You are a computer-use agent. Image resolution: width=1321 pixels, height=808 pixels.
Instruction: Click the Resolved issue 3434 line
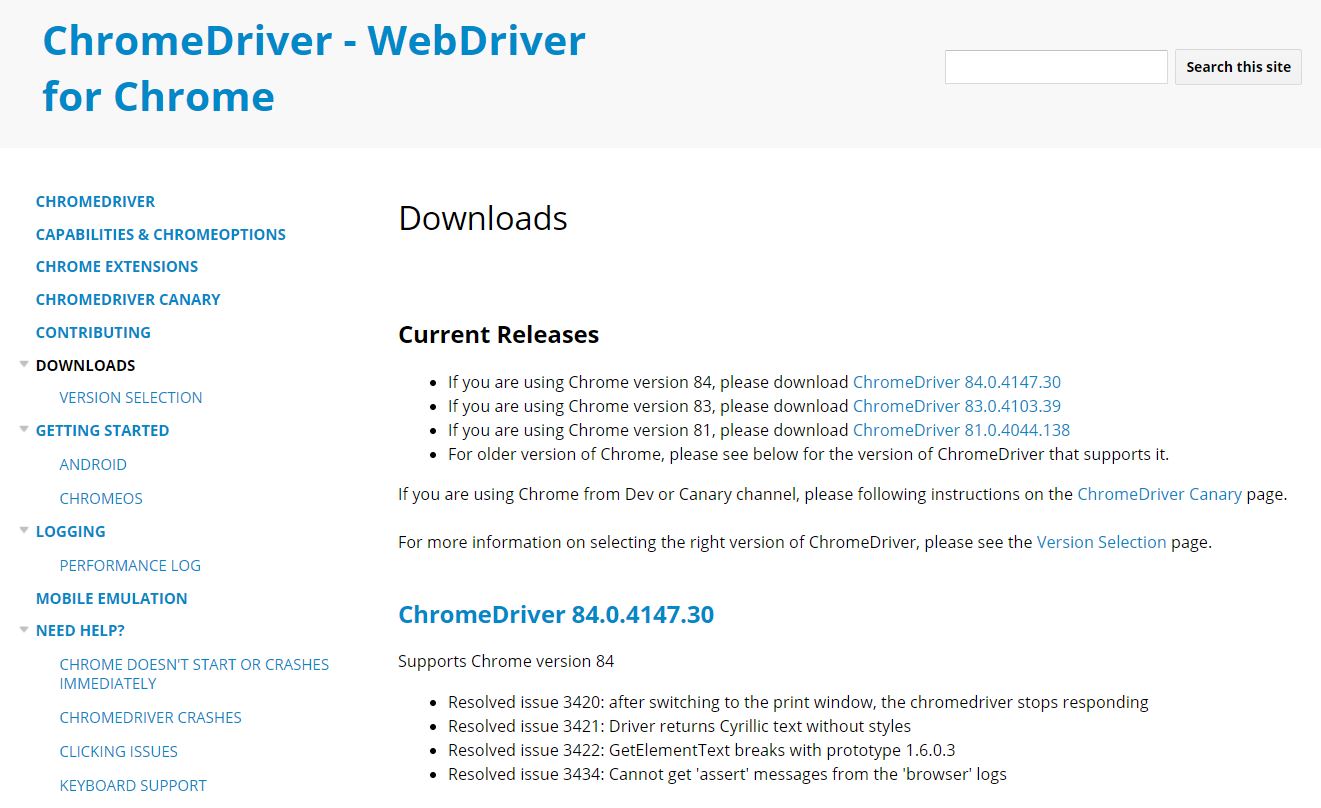pyautogui.click(x=727, y=774)
